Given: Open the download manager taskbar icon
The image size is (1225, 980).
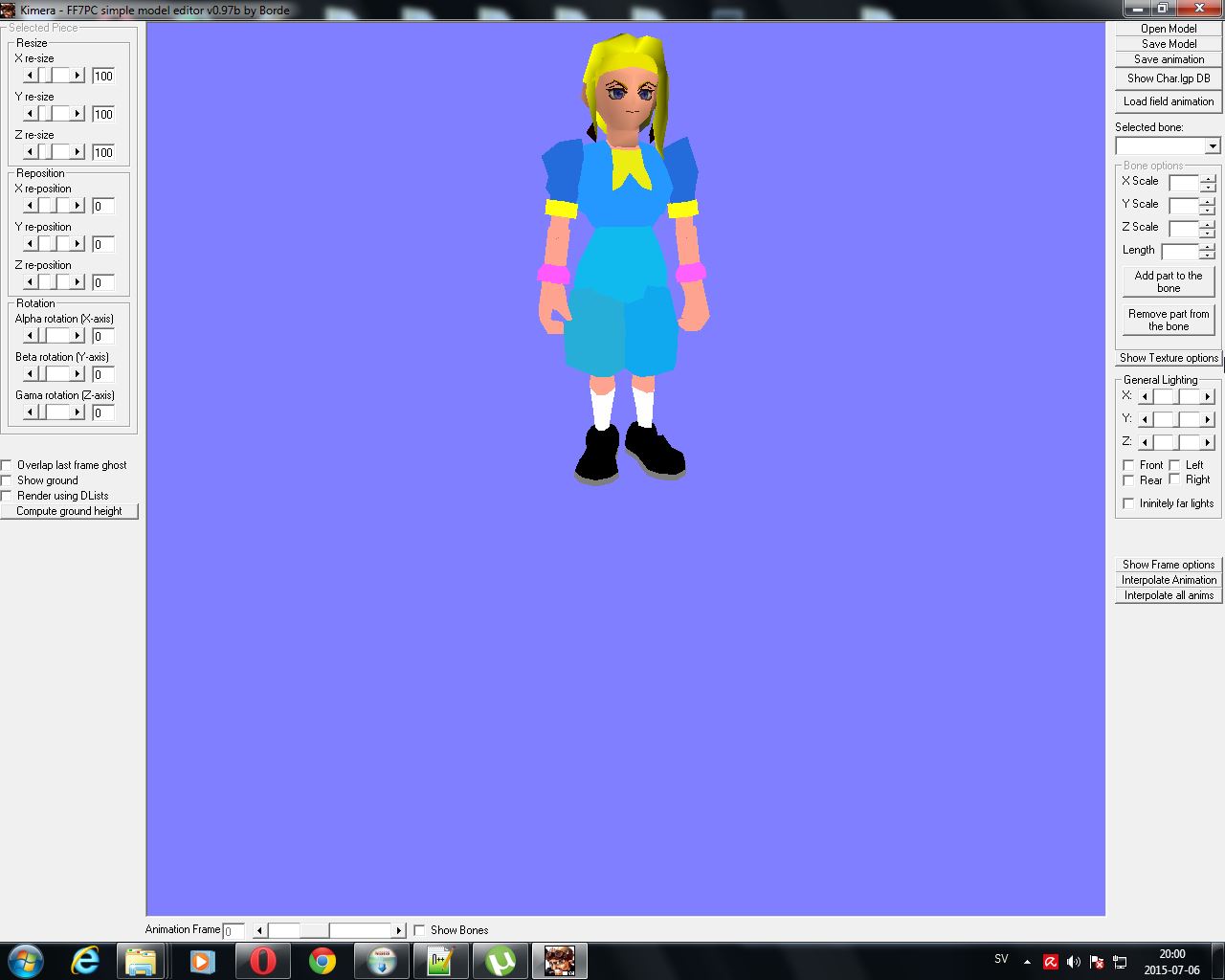Looking at the screenshot, I should [382, 961].
